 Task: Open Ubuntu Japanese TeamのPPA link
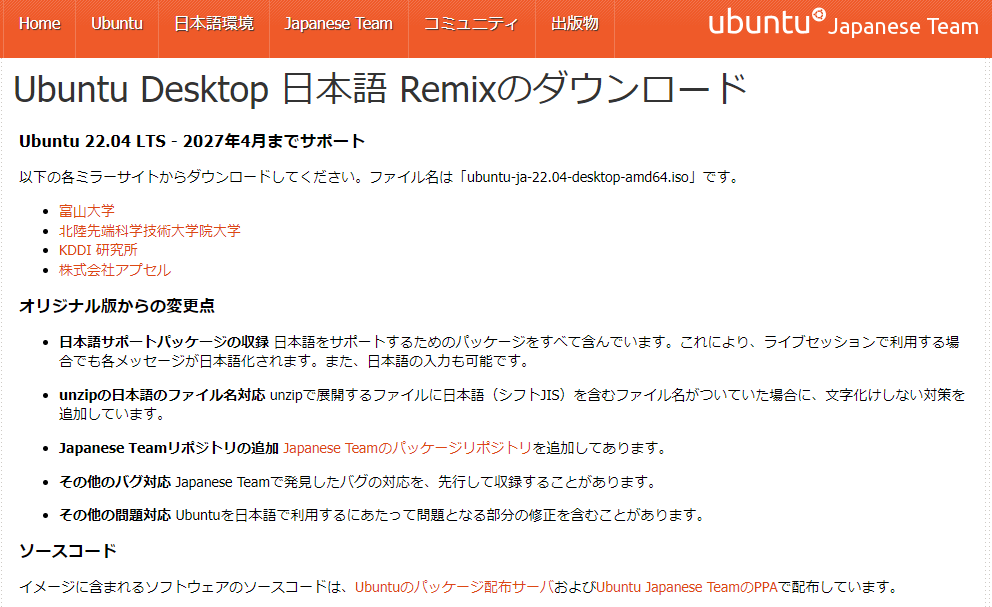click(686, 587)
